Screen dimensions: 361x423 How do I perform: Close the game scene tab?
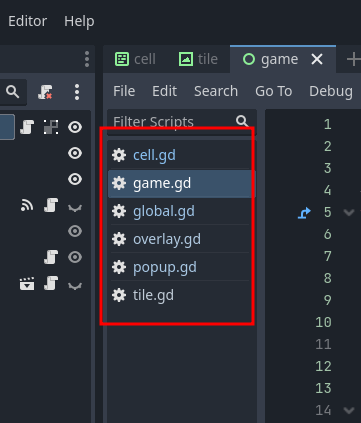[x=317, y=60]
